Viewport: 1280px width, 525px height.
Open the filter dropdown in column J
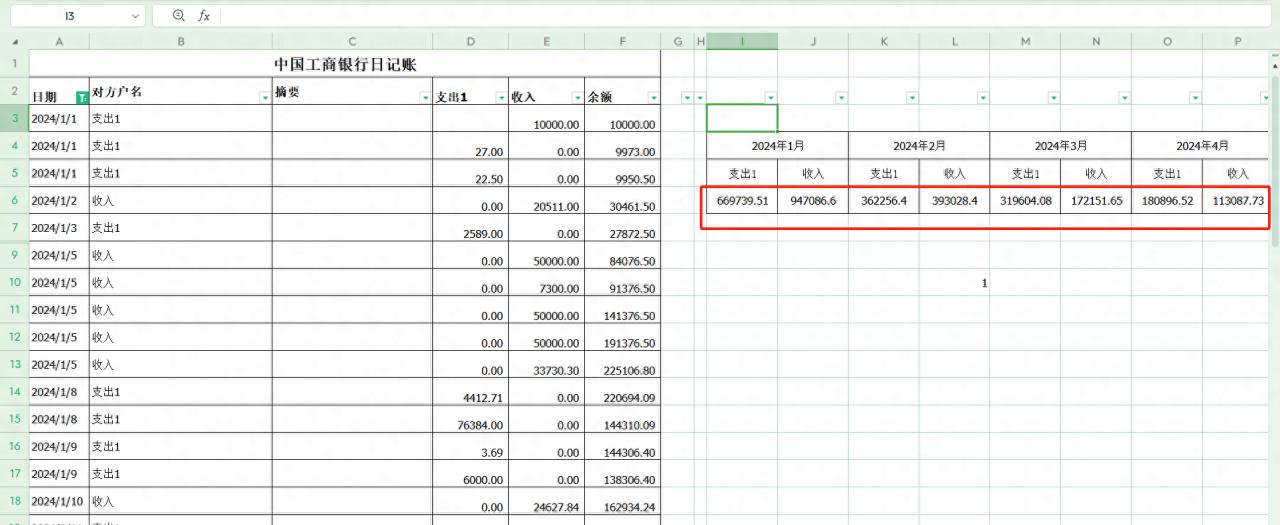841,97
